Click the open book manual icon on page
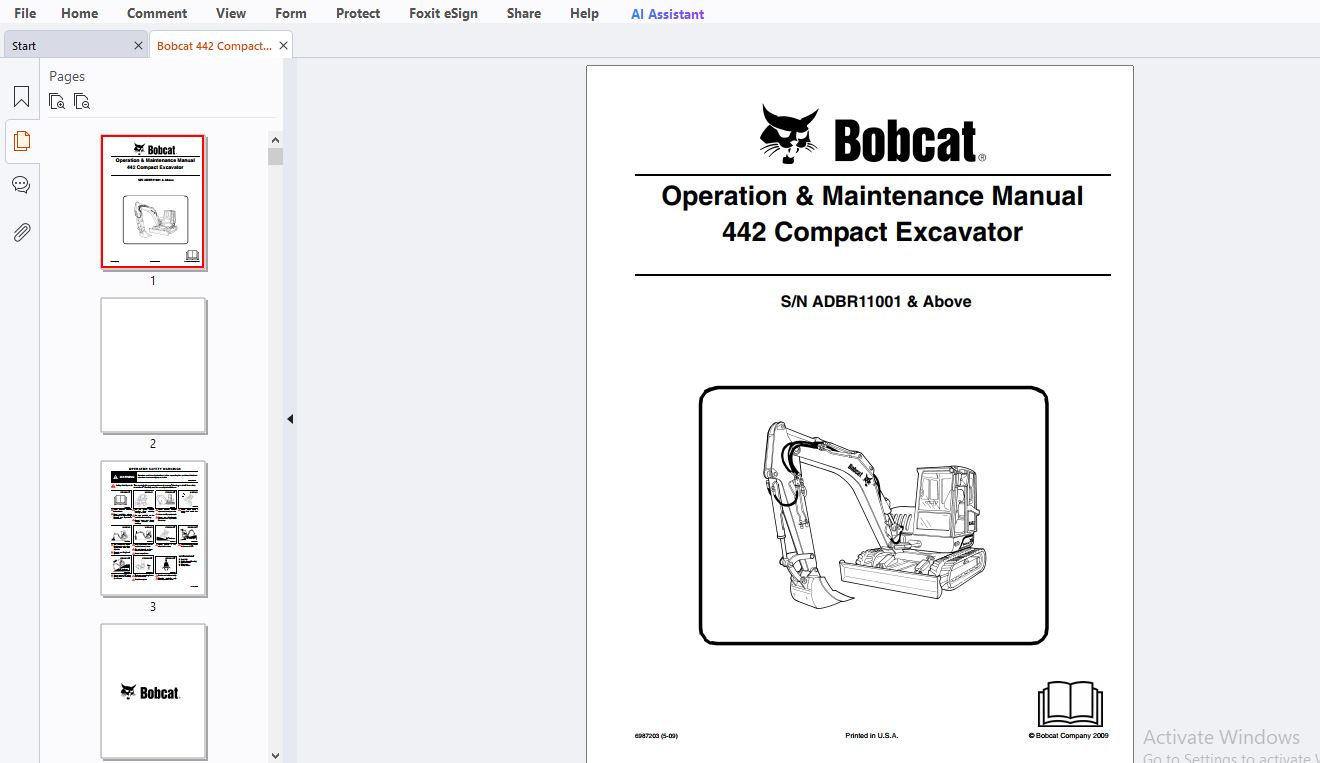The image size is (1320, 763). coord(1070,704)
